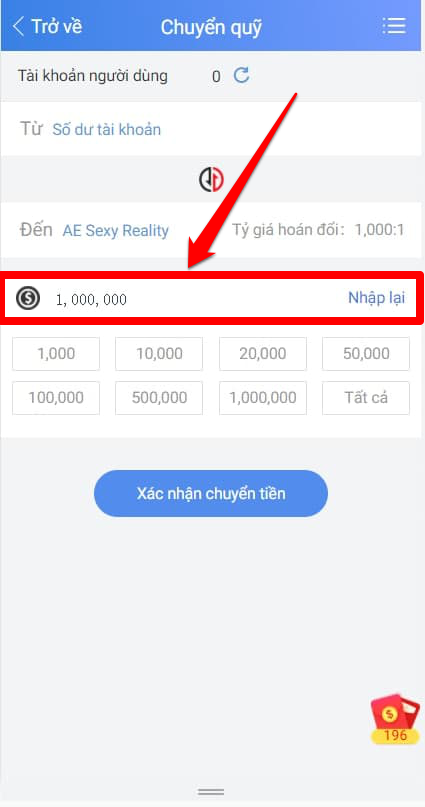
Task: Tap the back chevron arrow
Action: pyautogui.click(x=19, y=26)
